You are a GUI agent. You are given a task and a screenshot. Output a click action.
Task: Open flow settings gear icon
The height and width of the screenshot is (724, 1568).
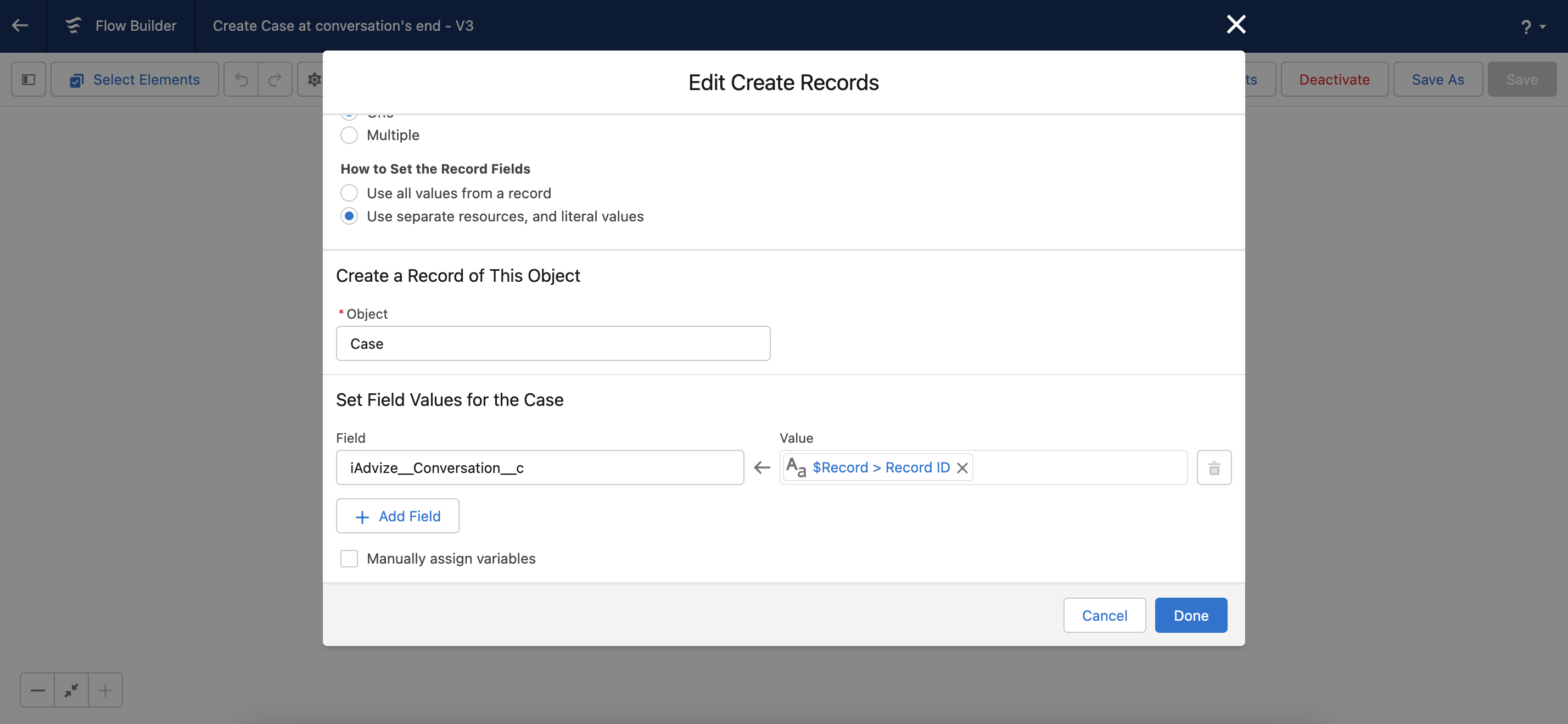[x=313, y=80]
